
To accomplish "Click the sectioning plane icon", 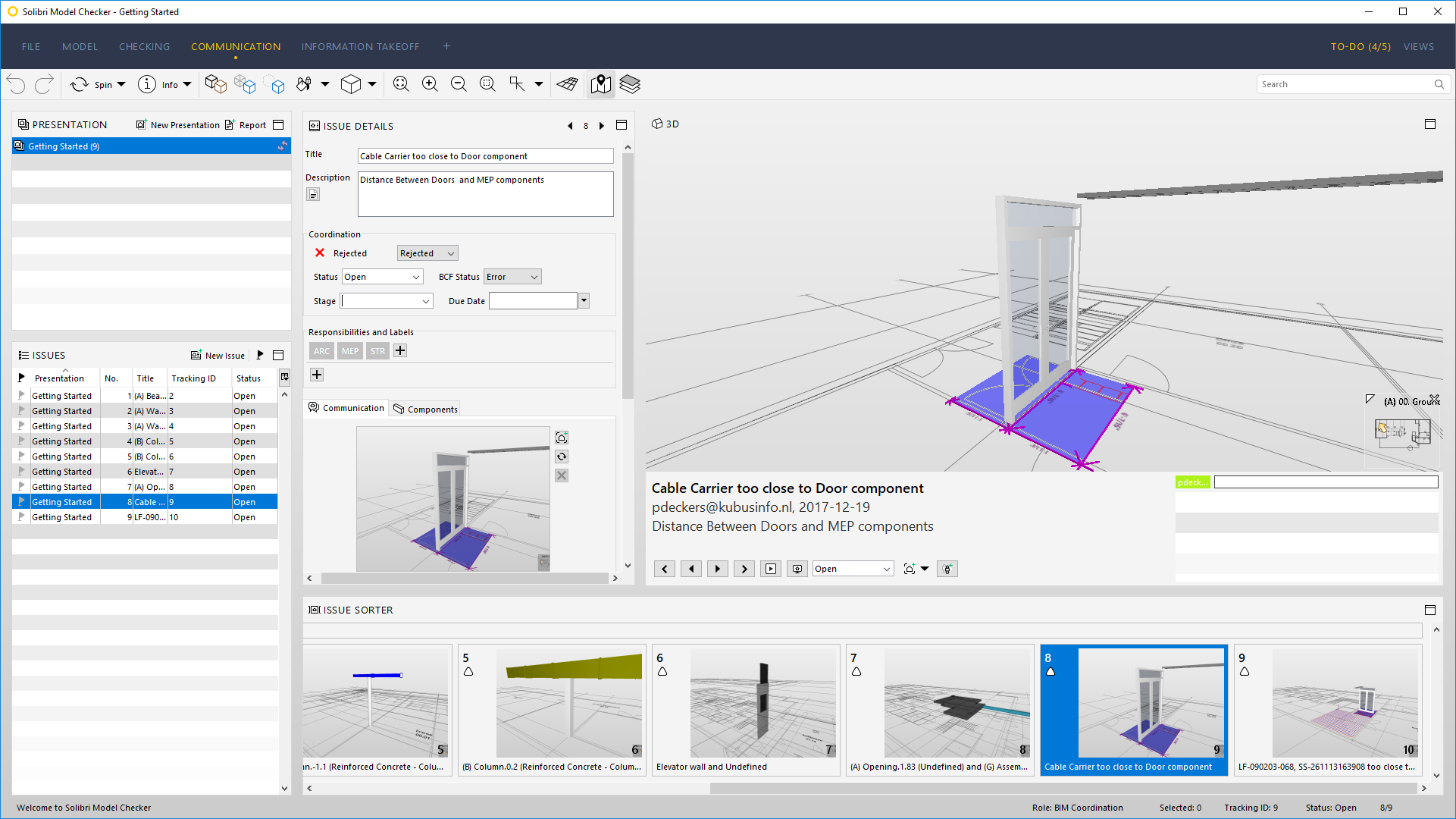I will pos(567,84).
